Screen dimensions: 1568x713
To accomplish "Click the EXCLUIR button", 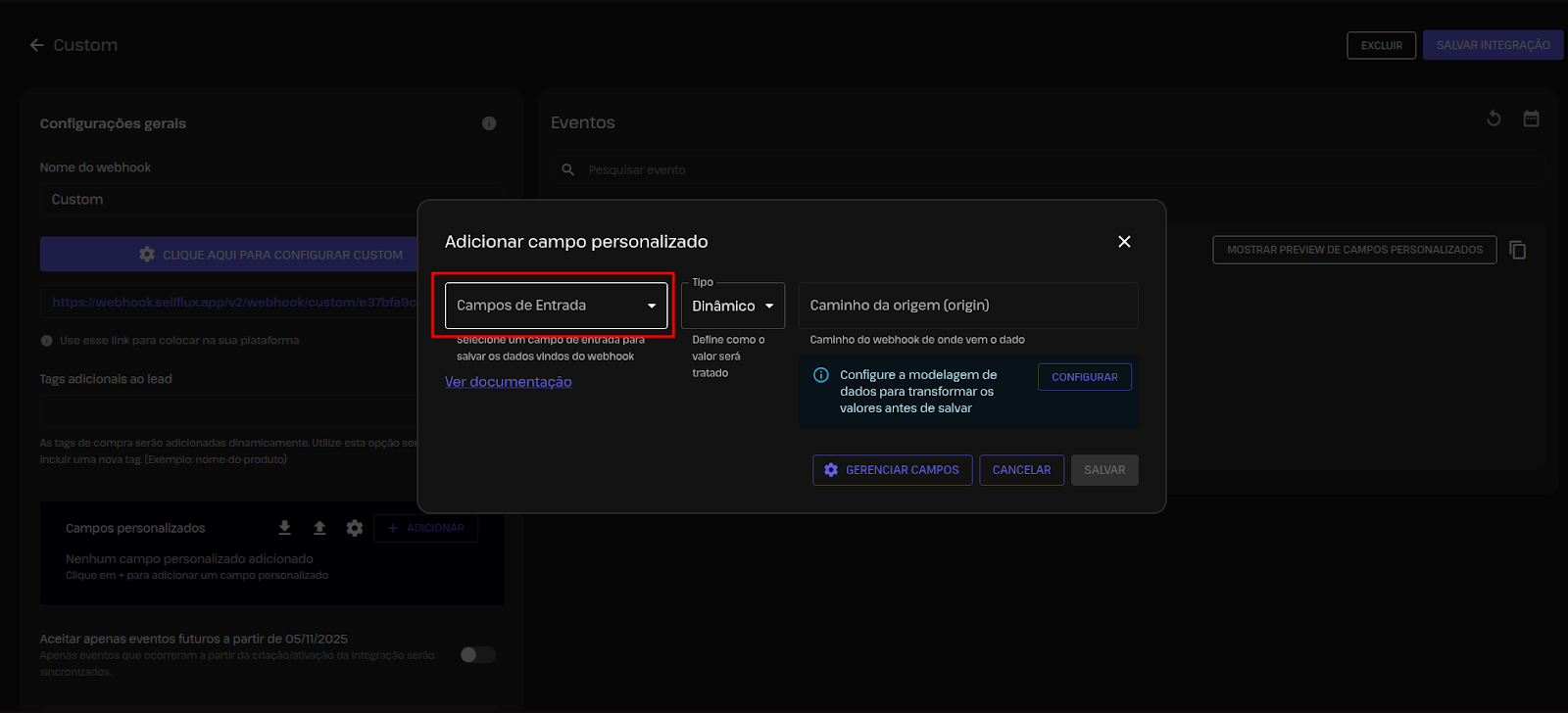I will pos(1381,45).
